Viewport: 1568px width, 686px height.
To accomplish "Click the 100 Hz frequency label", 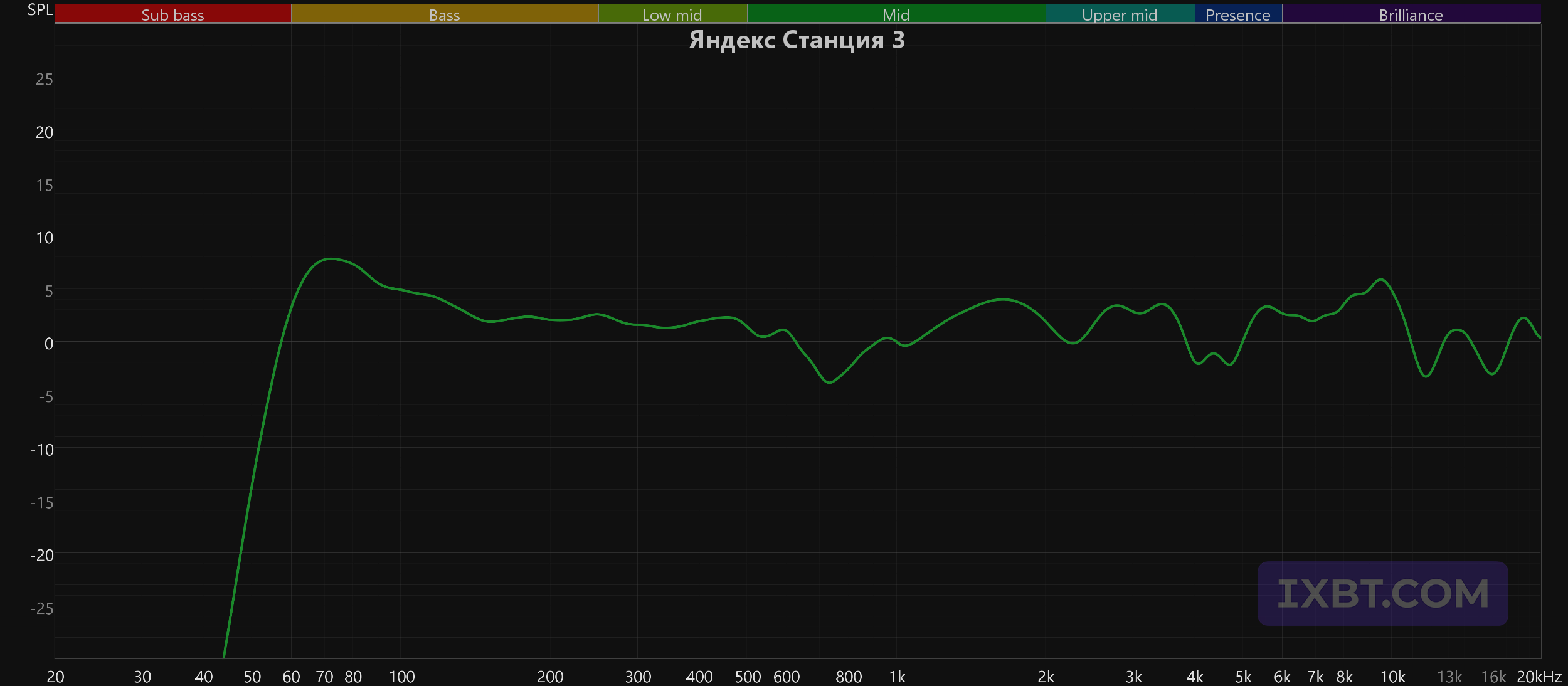I will [x=402, y=677].
